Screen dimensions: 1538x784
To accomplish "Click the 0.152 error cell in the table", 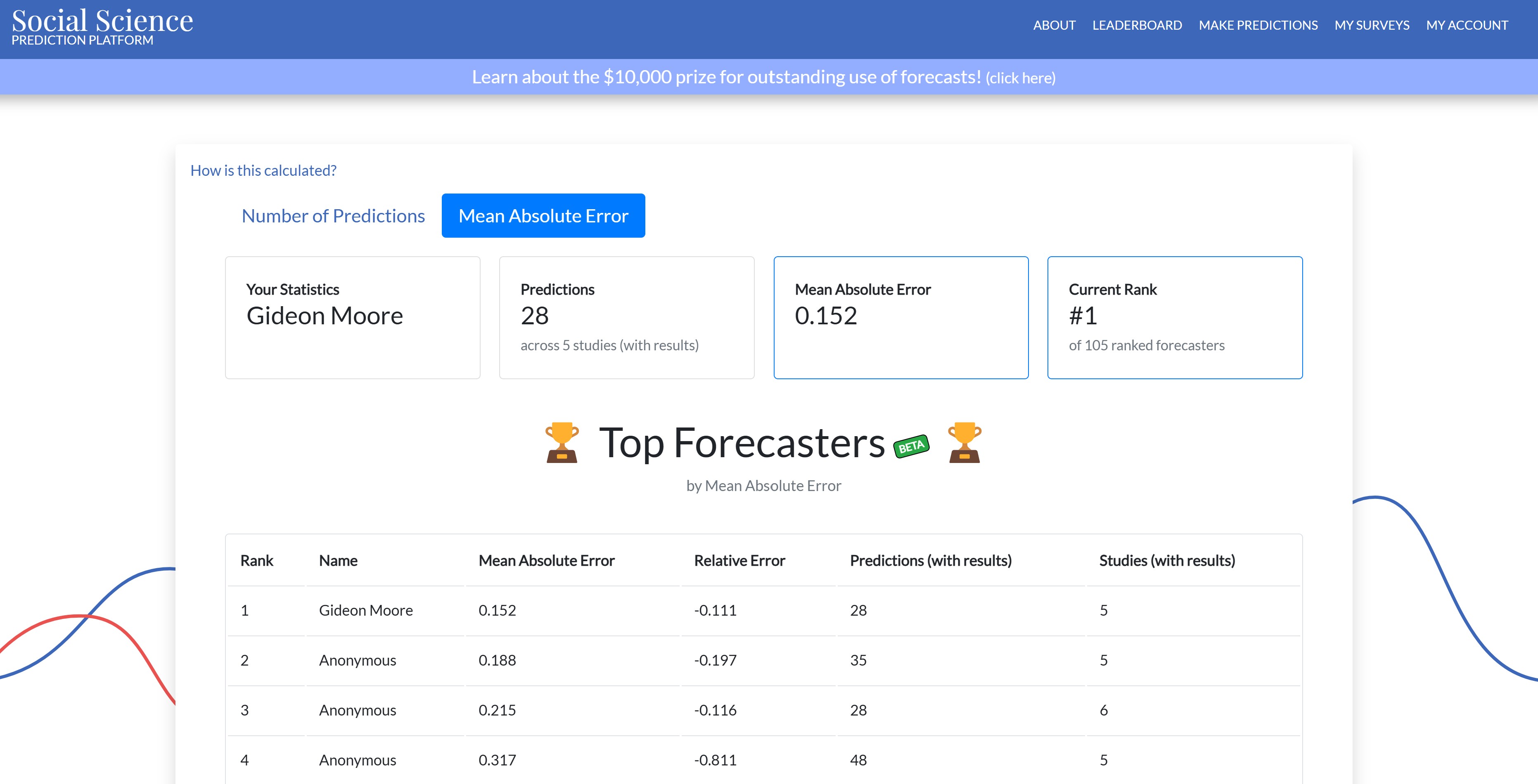I will 498,610.
